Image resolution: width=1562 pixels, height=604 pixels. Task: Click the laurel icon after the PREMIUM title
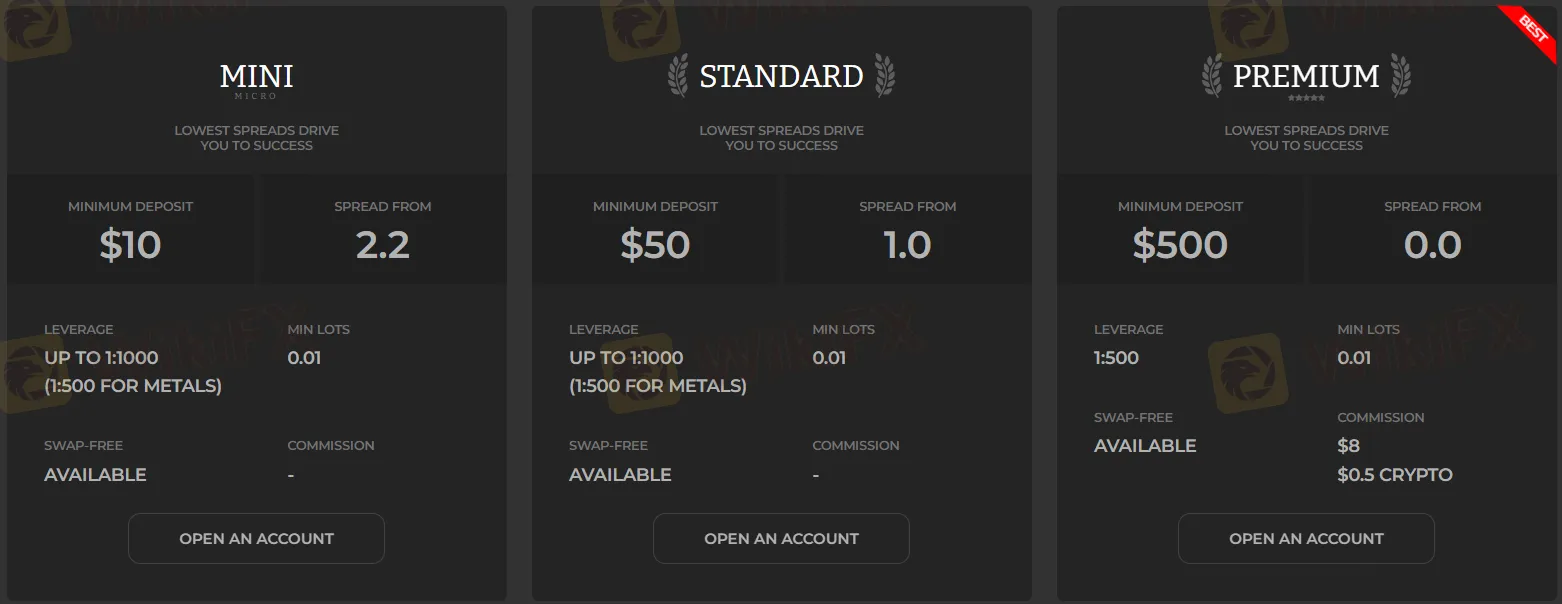pyautogui.click(x=1400, y=76)
